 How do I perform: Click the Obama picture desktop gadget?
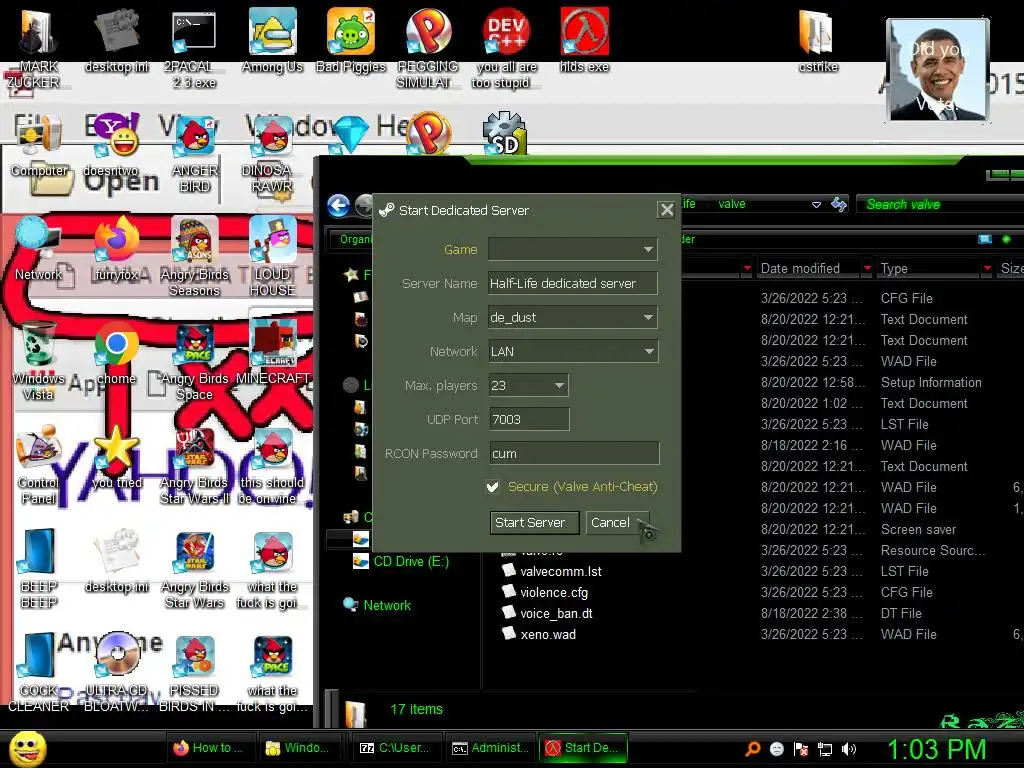938,70
